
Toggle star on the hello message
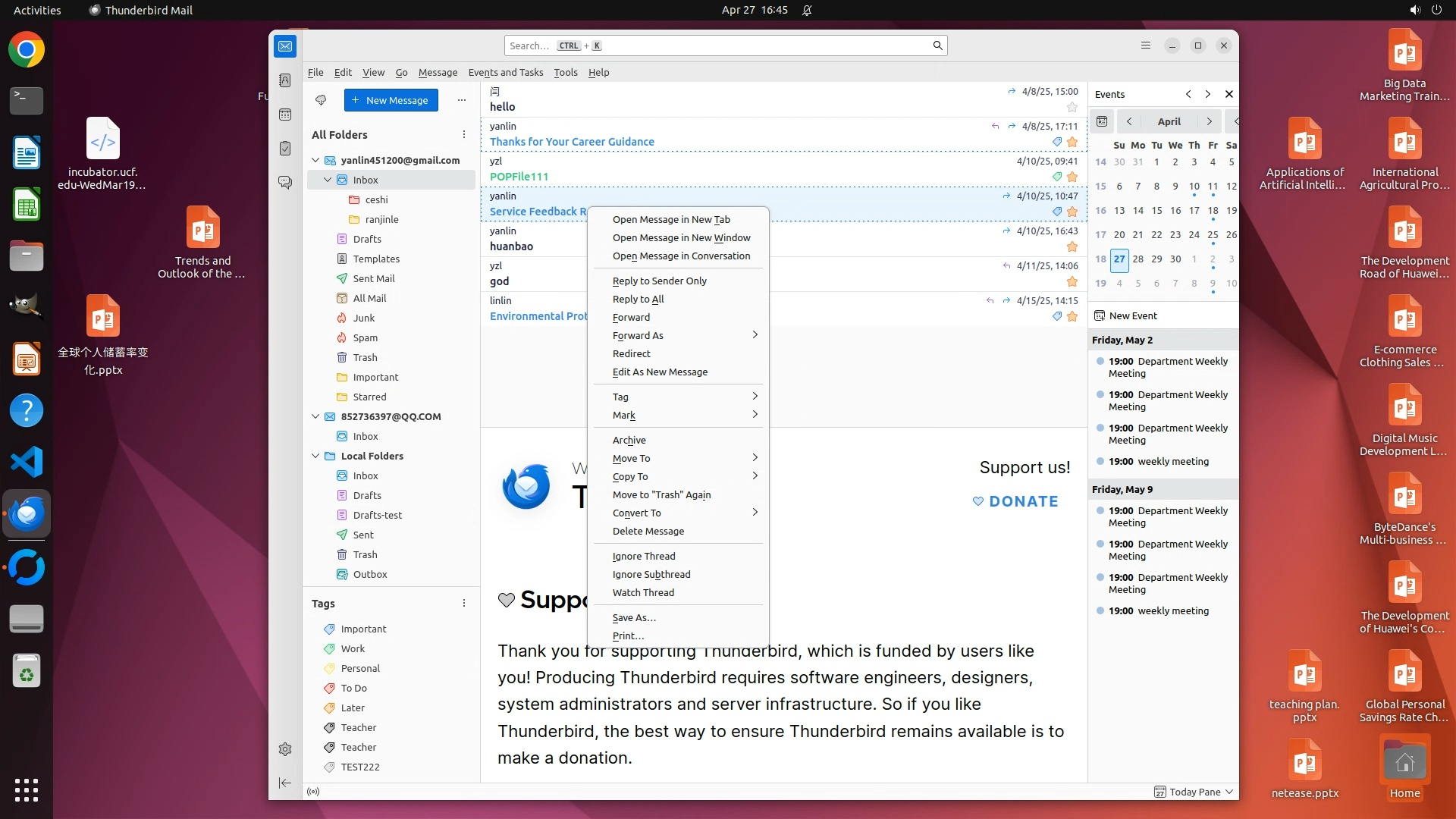point(1072,107)
